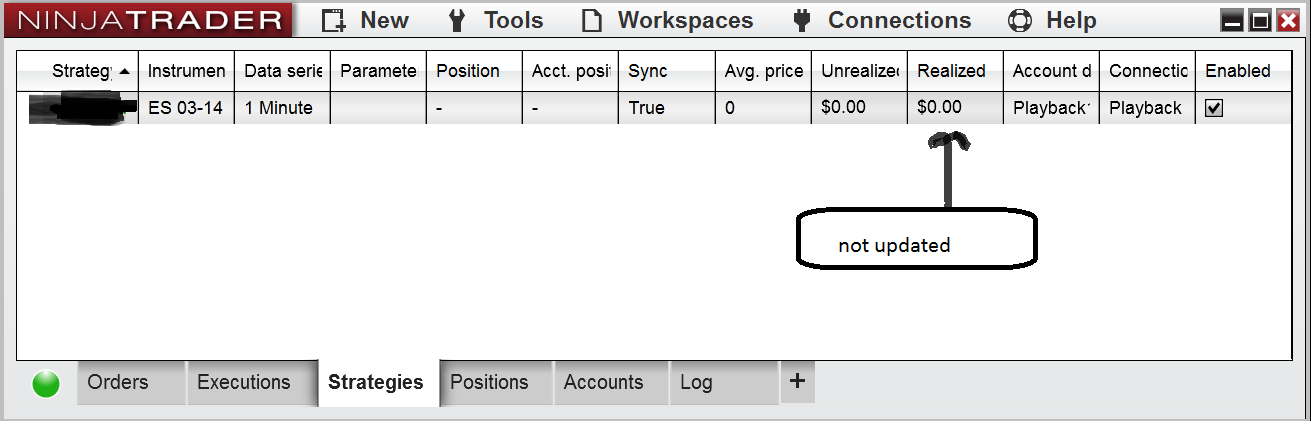This screenshot has height=424, width=1311.
Task: Add a new tab with plus button
Action: [797, 381]
